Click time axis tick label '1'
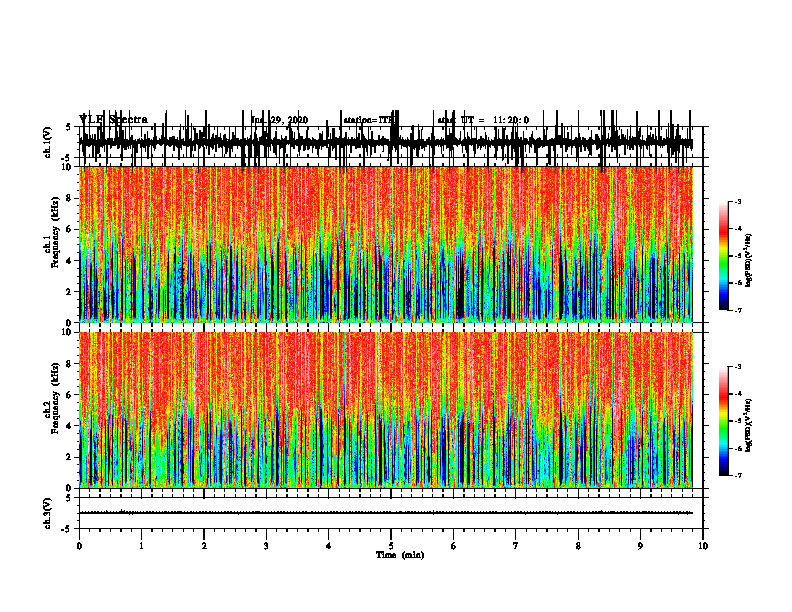 click(x=141, y=546)
